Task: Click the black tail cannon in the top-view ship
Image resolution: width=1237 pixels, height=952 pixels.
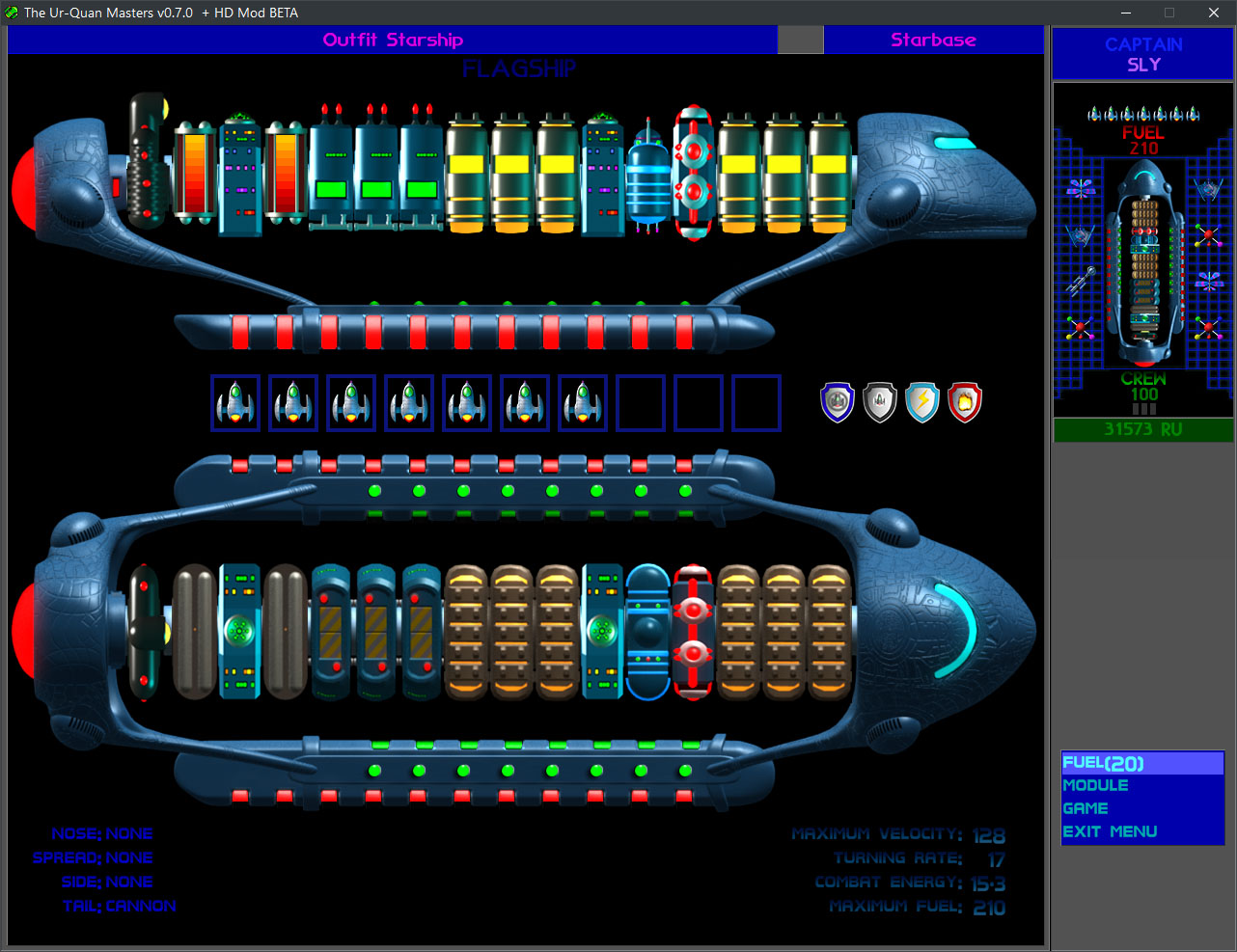Action: click(148, 160)
